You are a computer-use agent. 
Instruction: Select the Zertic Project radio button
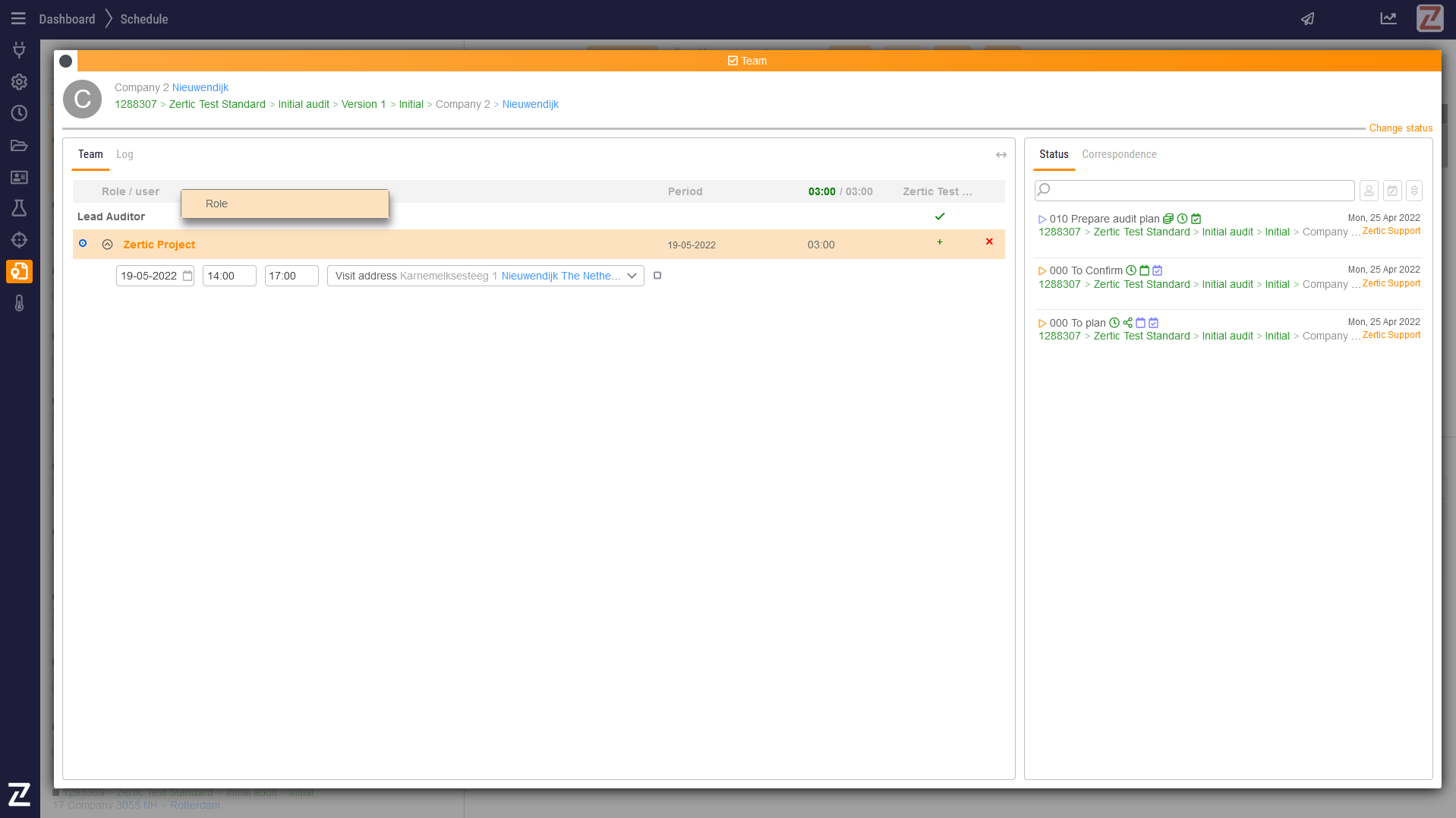tap(83, 244)
